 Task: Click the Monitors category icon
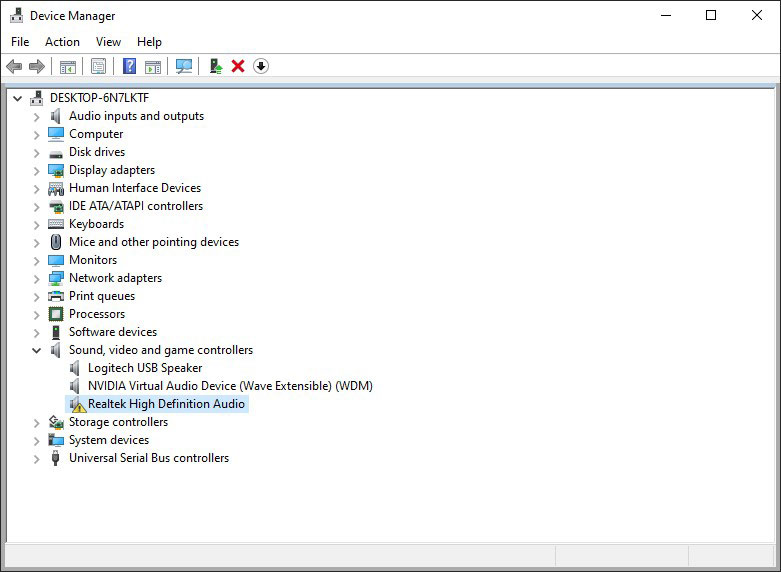56,260
